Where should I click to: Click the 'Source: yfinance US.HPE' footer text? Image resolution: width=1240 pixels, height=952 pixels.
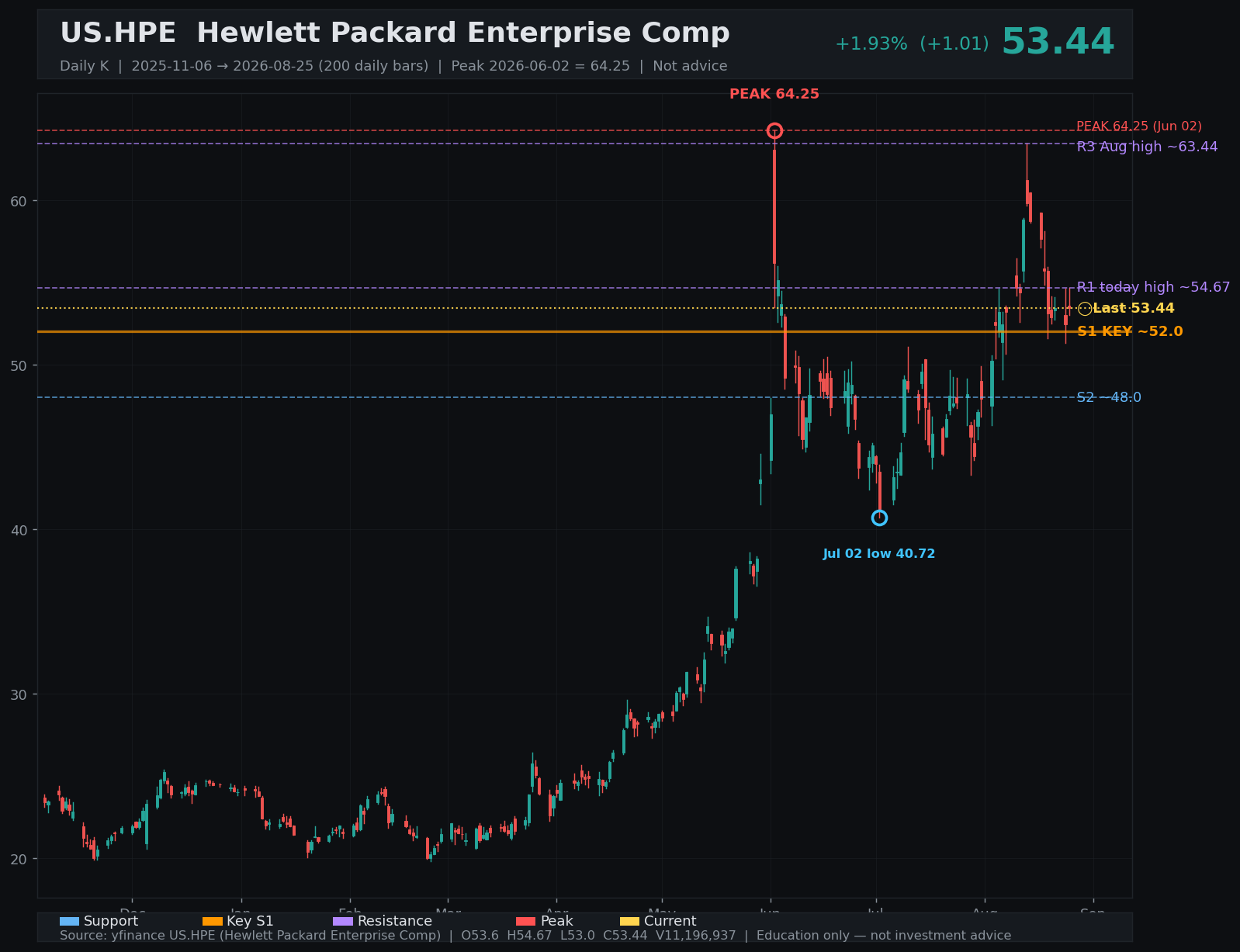coord(535,936)
